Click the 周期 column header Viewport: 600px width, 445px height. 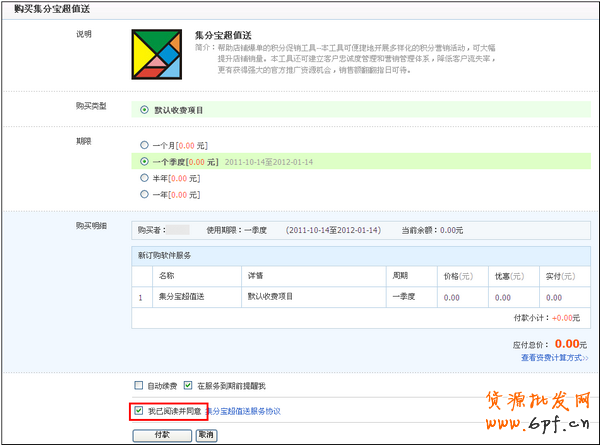tap(400, 275)
